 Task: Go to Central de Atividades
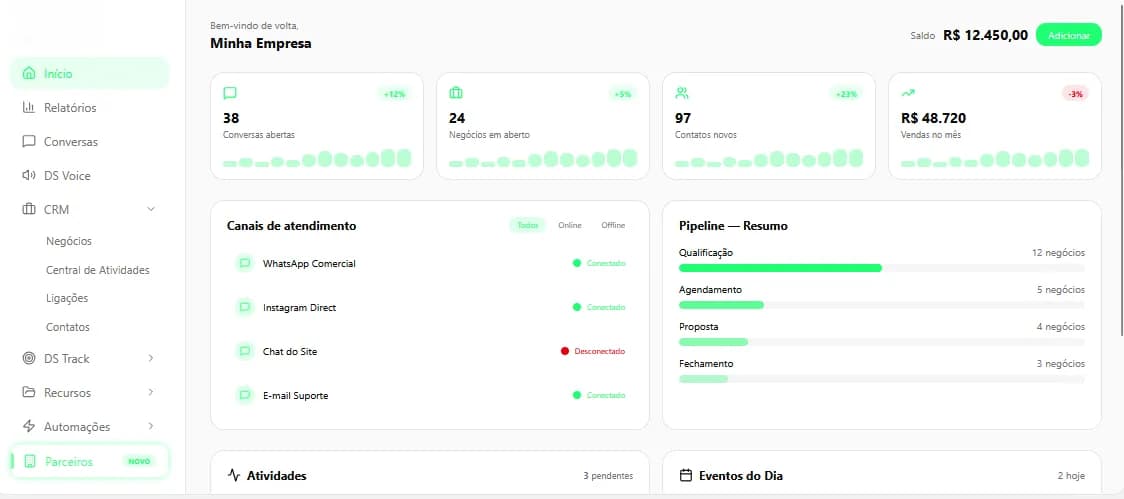pyautogui.click(x=97, y=270)
